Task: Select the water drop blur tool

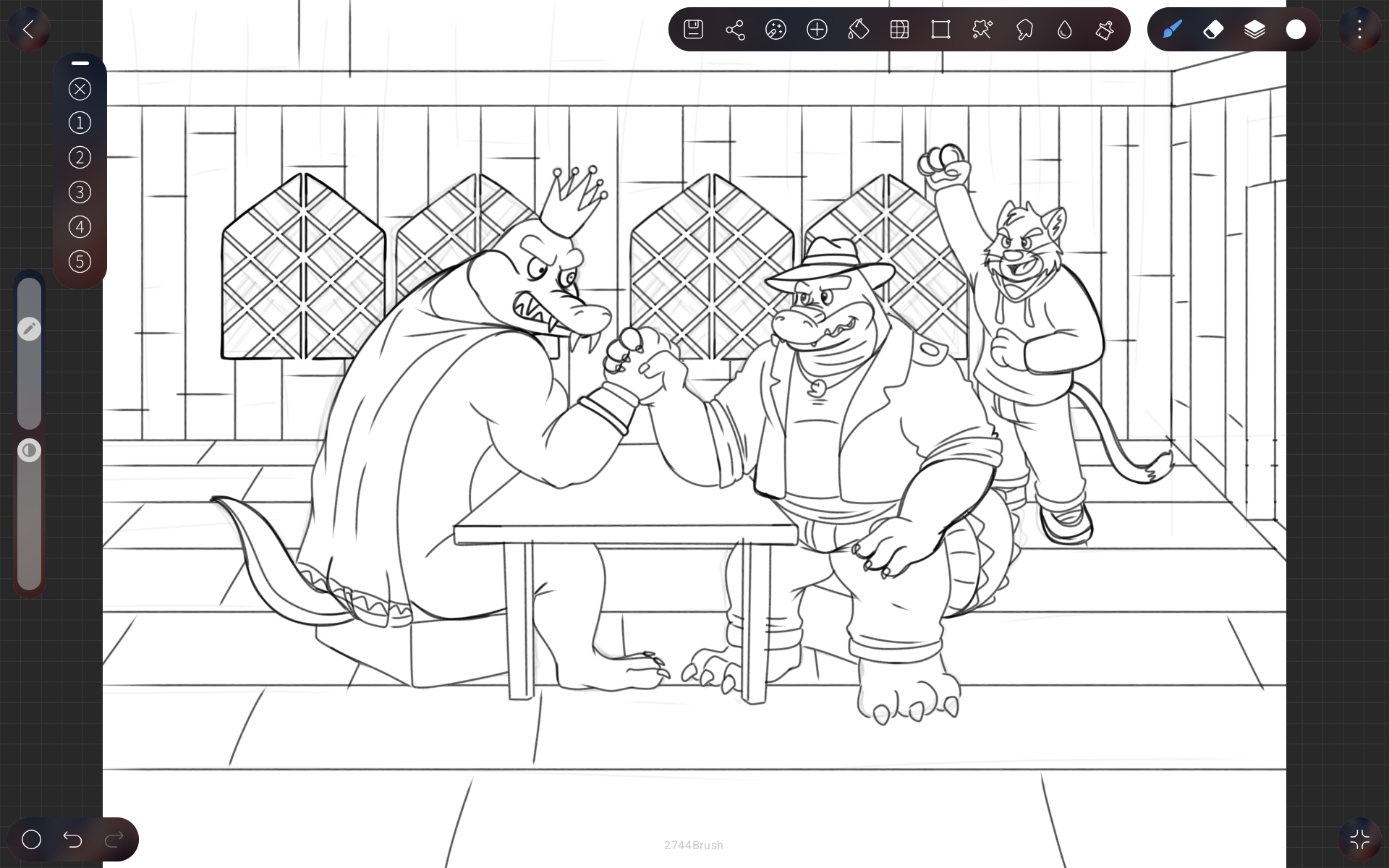Action: tap(1064, 30)
